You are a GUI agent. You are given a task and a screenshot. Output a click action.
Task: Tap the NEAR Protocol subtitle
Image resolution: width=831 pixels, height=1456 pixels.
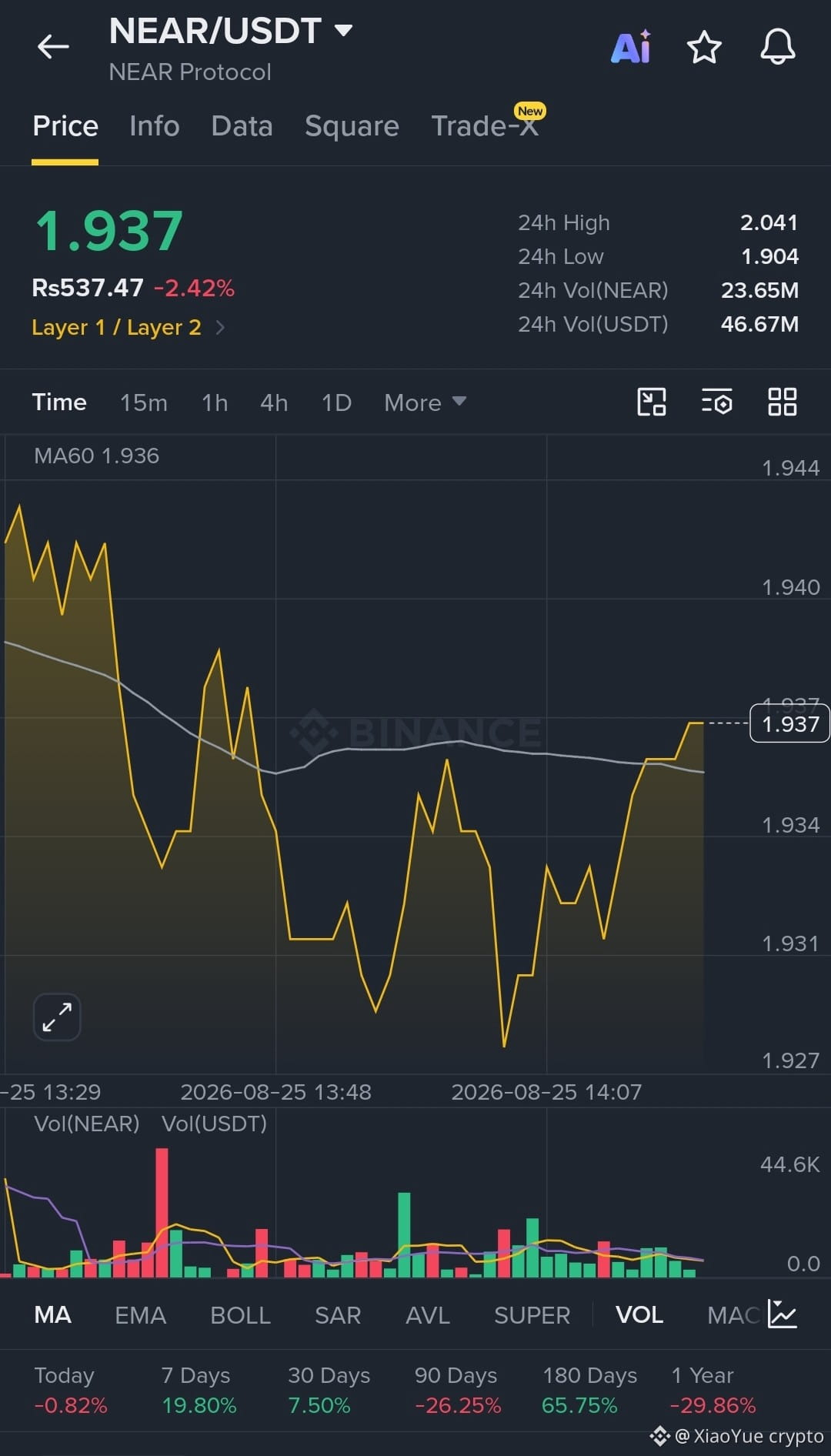pos(190,72)
